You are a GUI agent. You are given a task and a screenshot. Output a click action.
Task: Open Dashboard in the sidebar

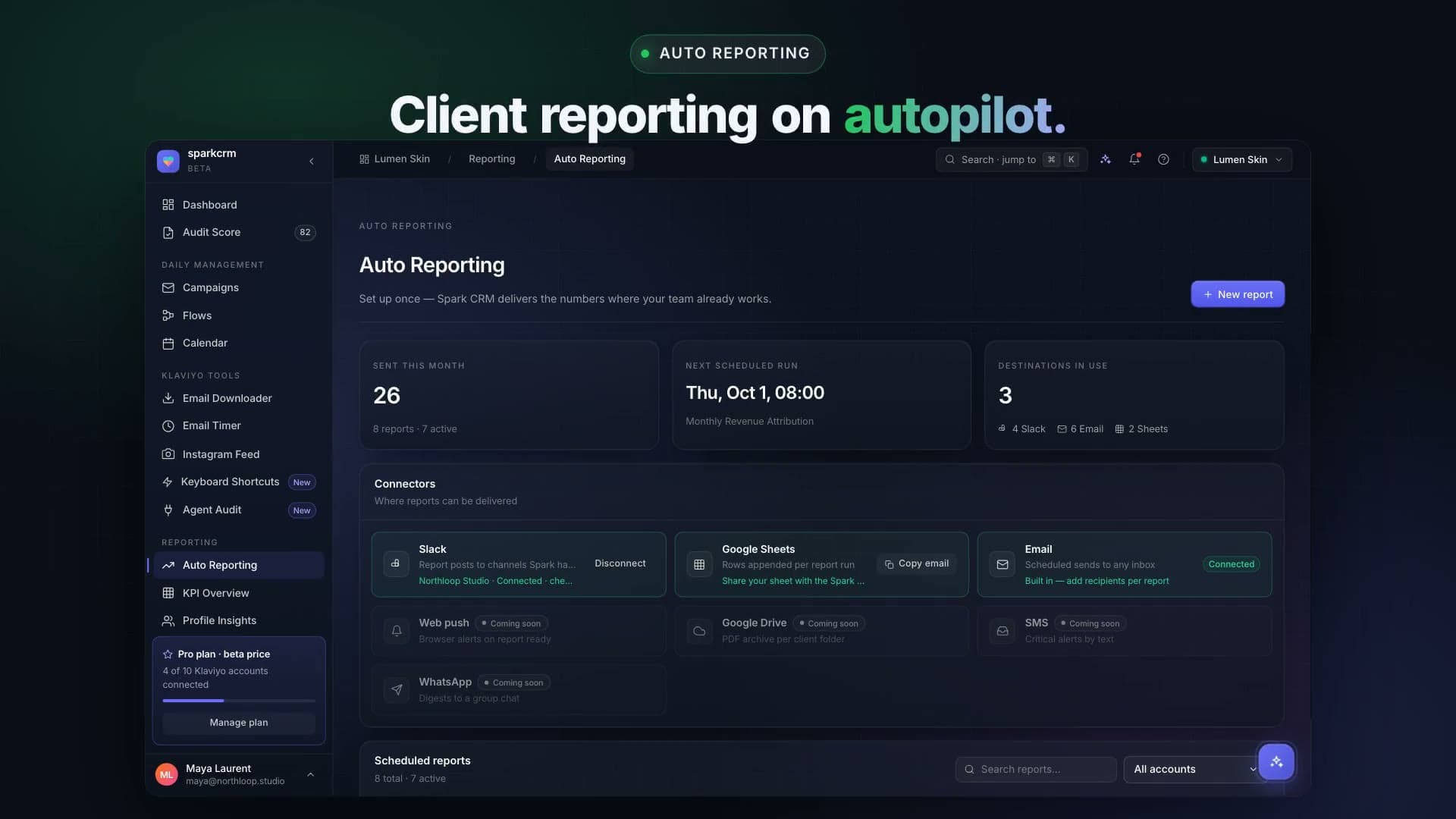(239, 205)
